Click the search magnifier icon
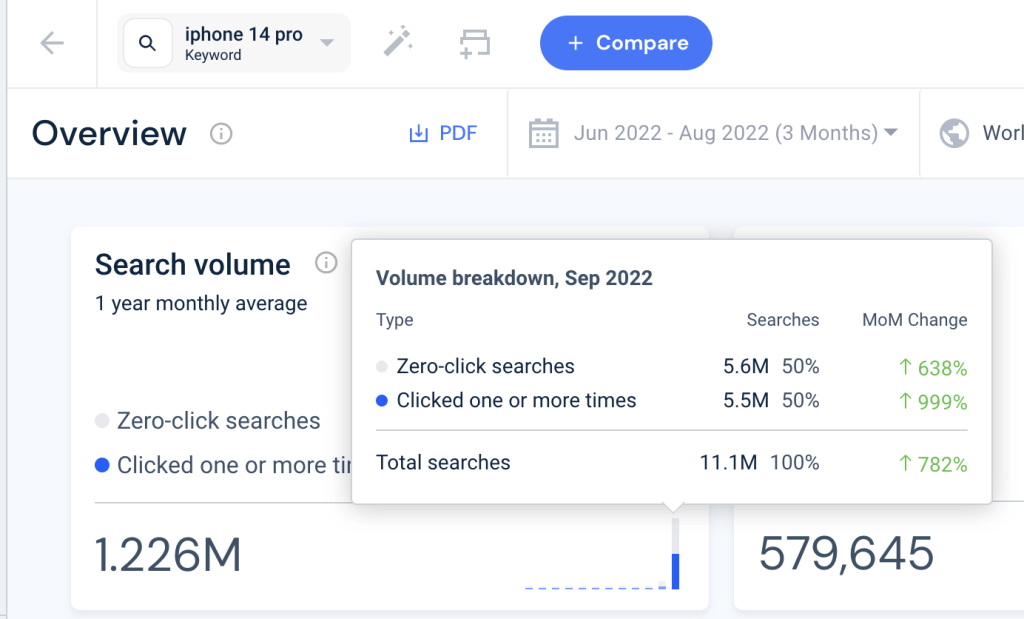 (x=148, y=43)
